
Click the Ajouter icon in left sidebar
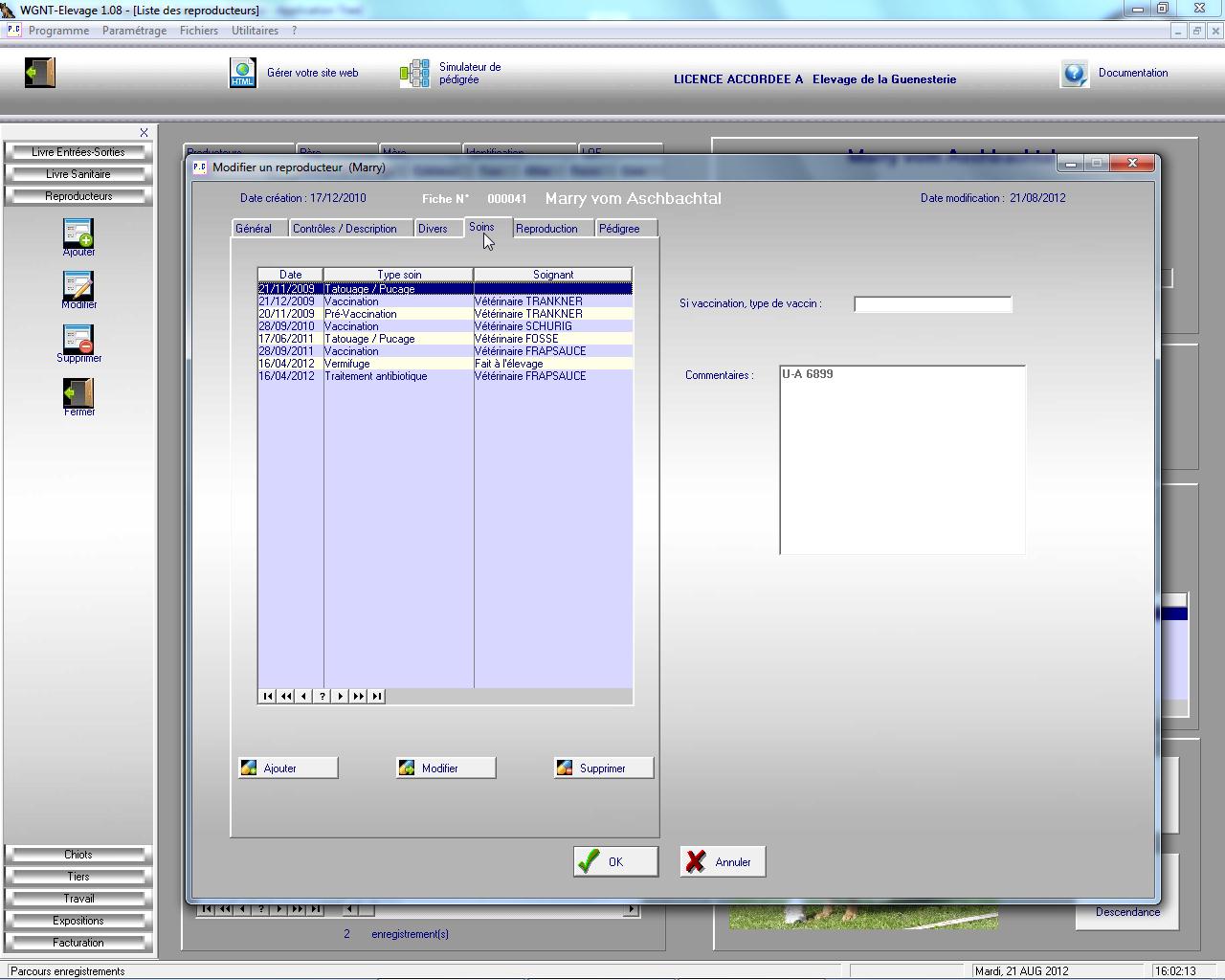(78, 234)
